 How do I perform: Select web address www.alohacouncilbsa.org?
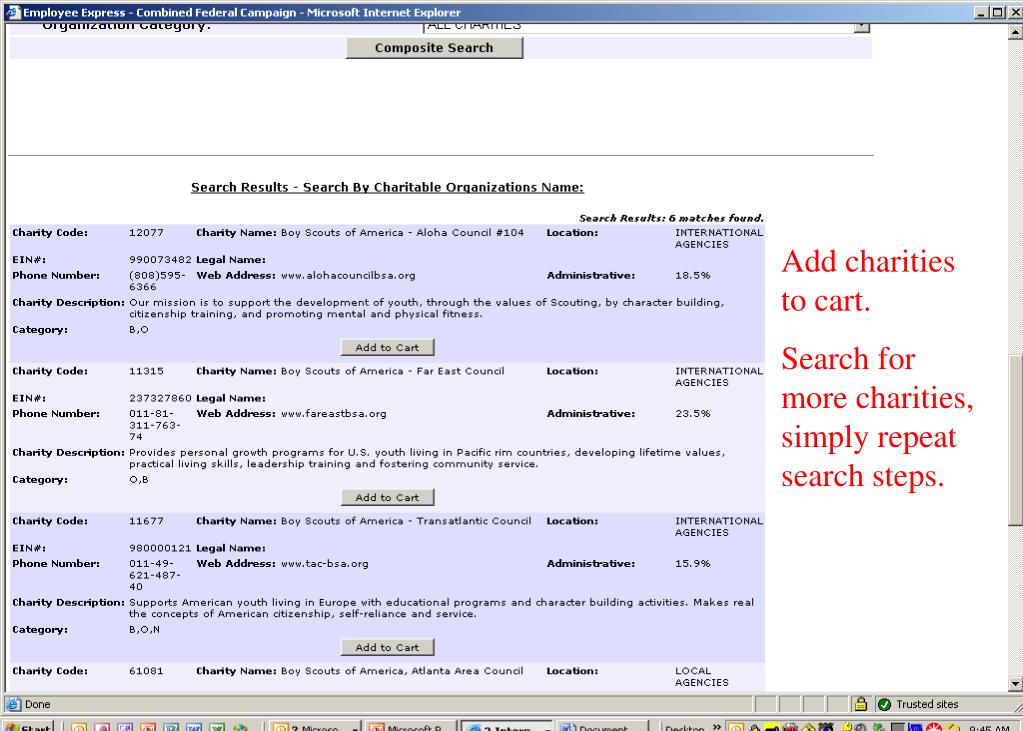point(348,275)
